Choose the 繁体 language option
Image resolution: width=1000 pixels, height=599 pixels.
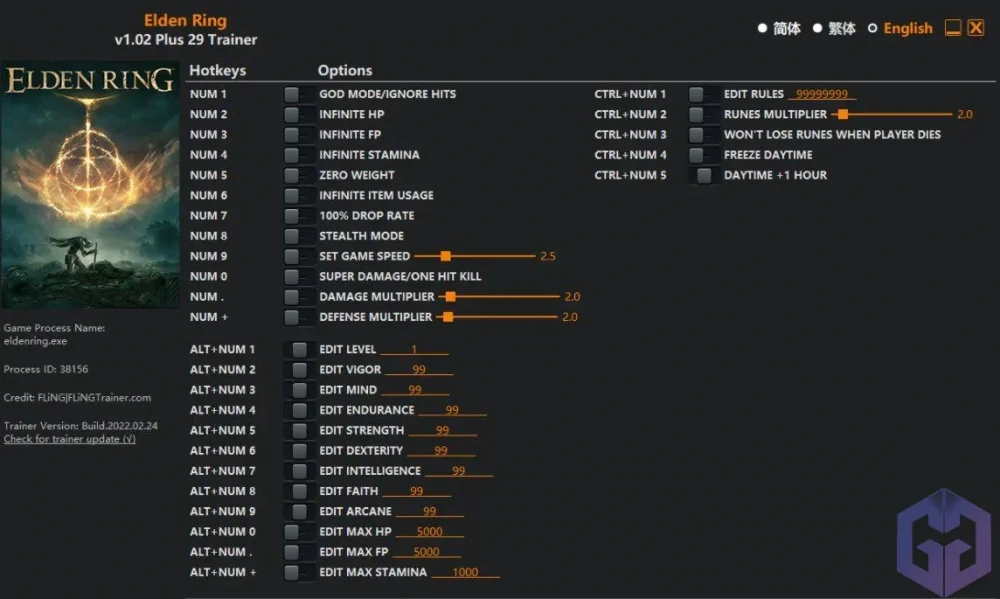[817, 29]
